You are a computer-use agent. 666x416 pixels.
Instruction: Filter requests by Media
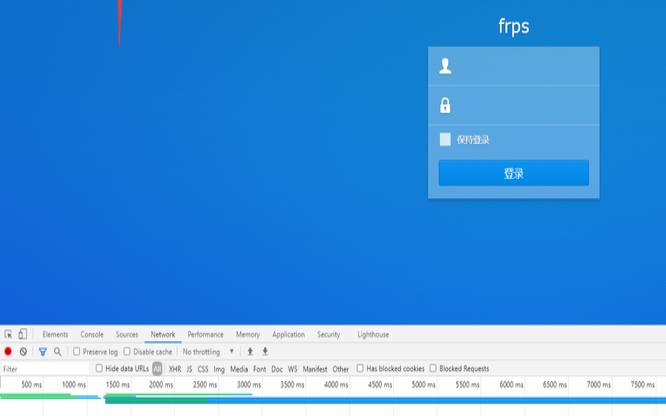239,369
